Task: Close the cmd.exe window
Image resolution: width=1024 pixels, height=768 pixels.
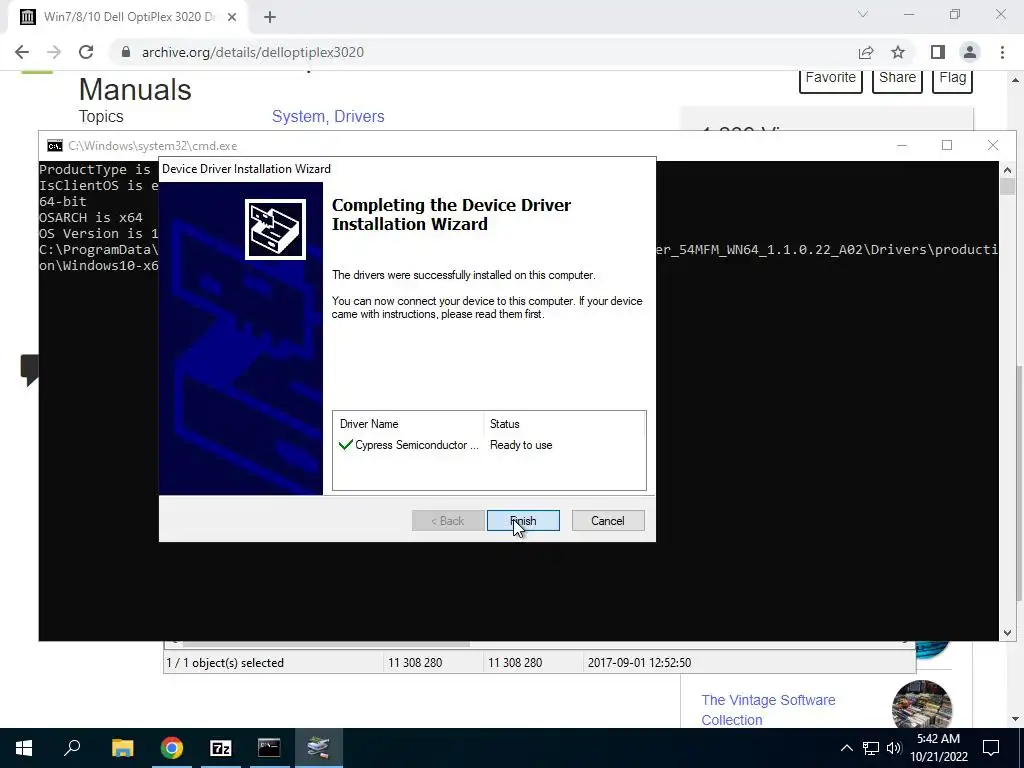Action: [993, 145]
